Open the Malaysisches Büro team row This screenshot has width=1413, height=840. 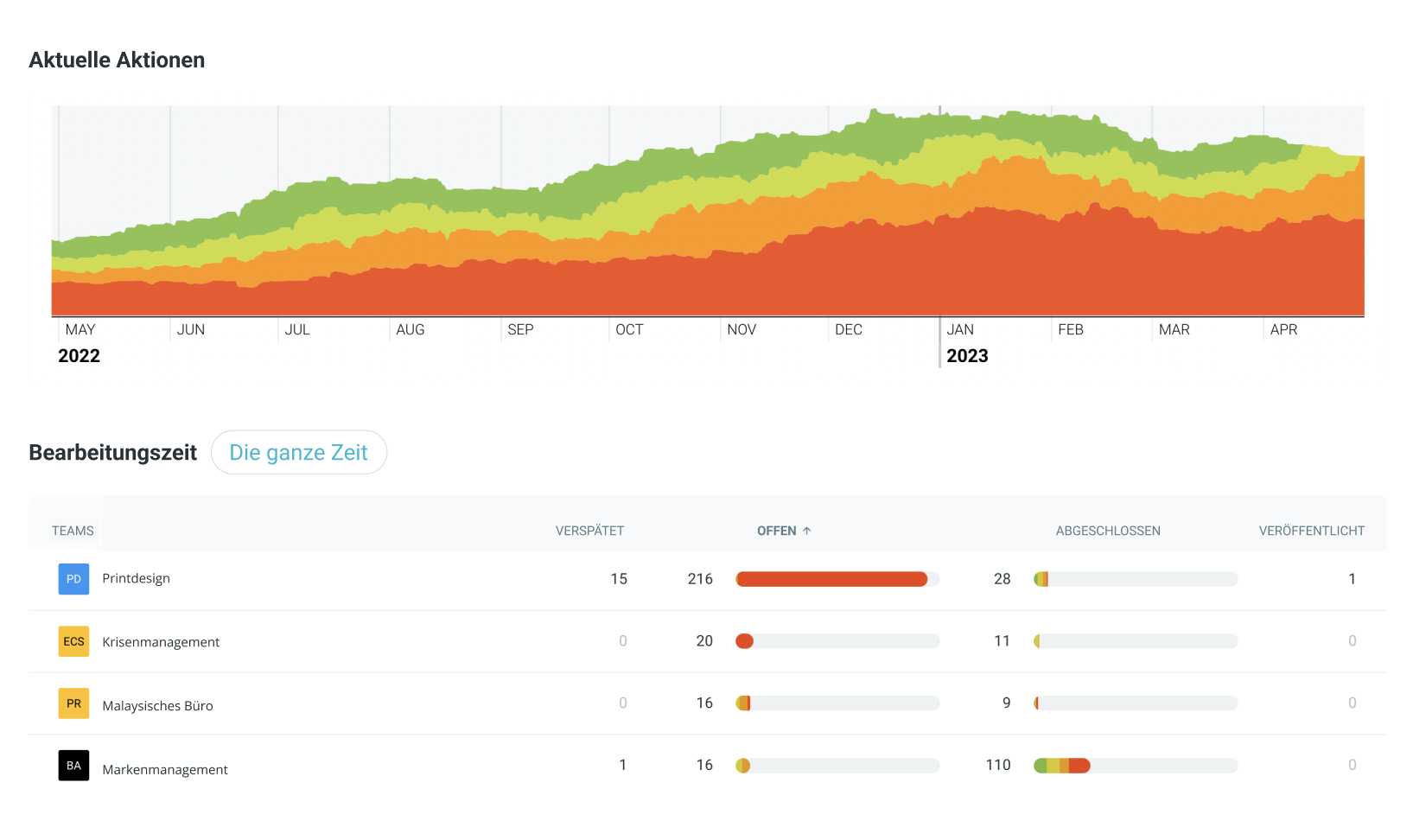click(x=707, y=703)
